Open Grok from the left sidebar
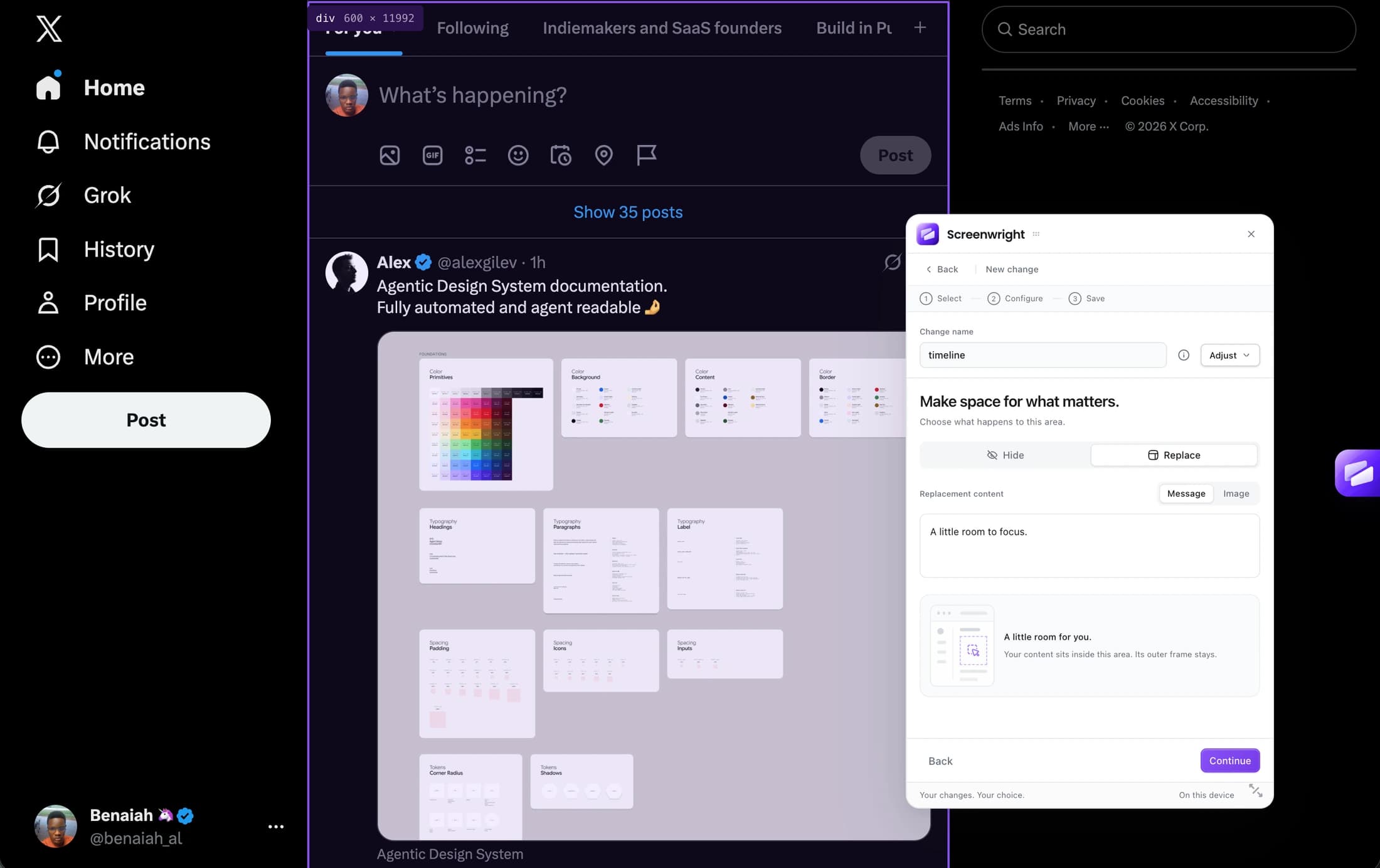 [x=83, y=196]
